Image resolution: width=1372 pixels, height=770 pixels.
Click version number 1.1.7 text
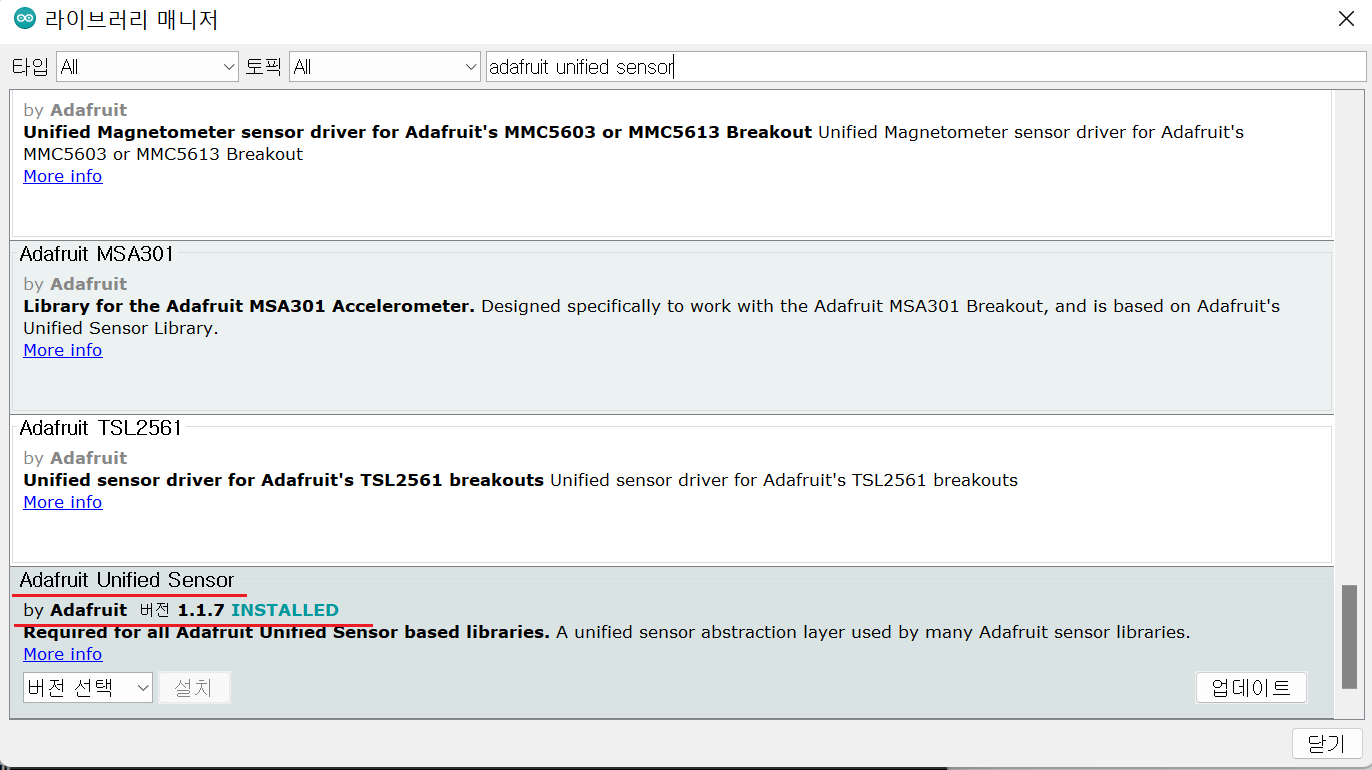[201, 610]
